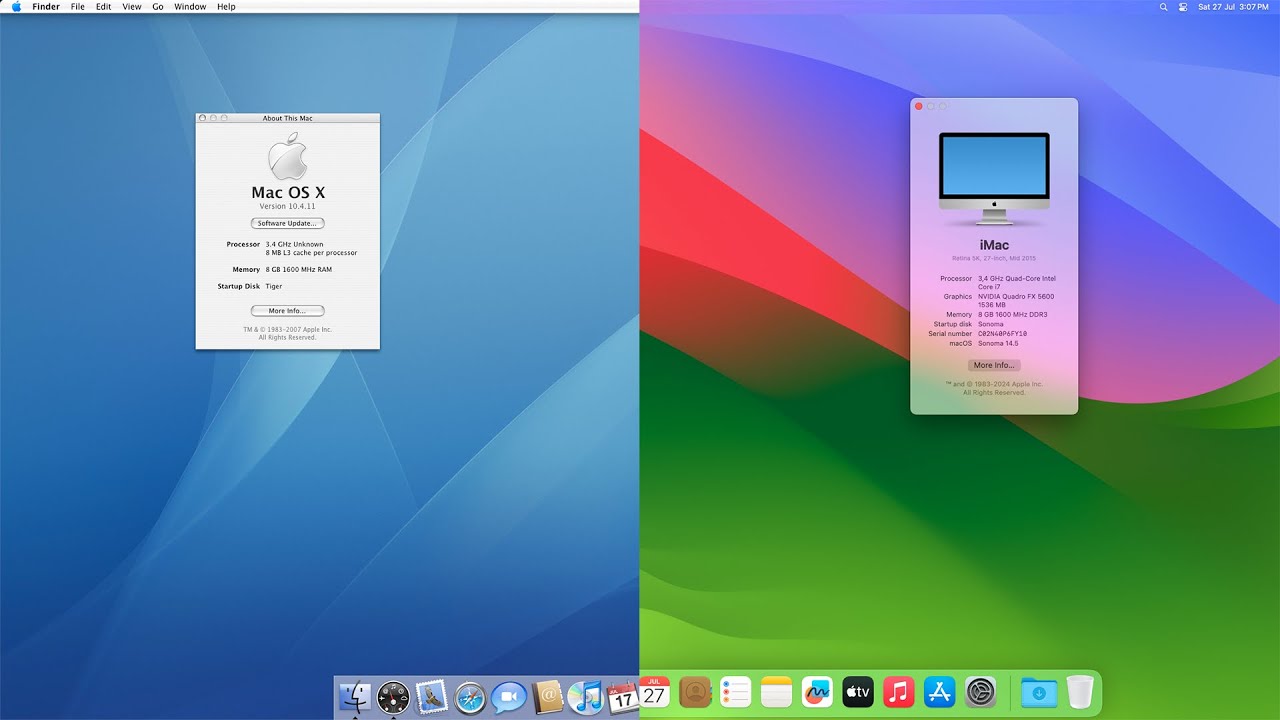Open the Help menu
Image resolution: width=1280 pixels, height=720 pixels.
tap(227, 6)
